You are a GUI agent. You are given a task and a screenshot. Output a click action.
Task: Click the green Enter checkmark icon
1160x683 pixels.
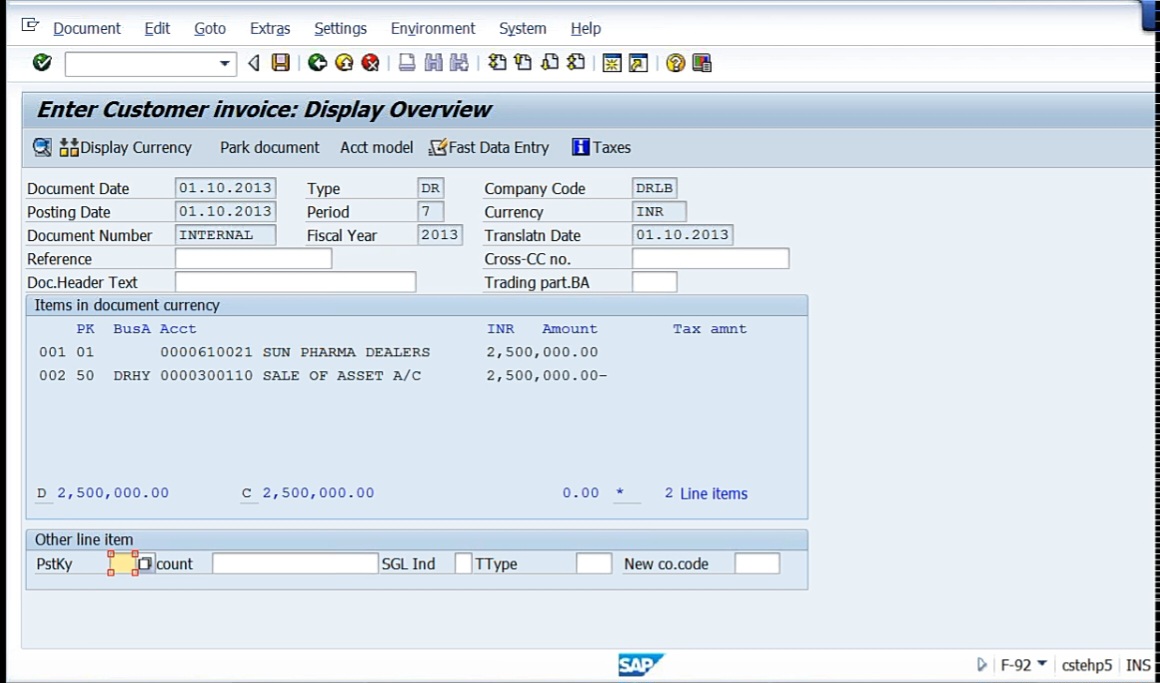(x=42, y=63)
